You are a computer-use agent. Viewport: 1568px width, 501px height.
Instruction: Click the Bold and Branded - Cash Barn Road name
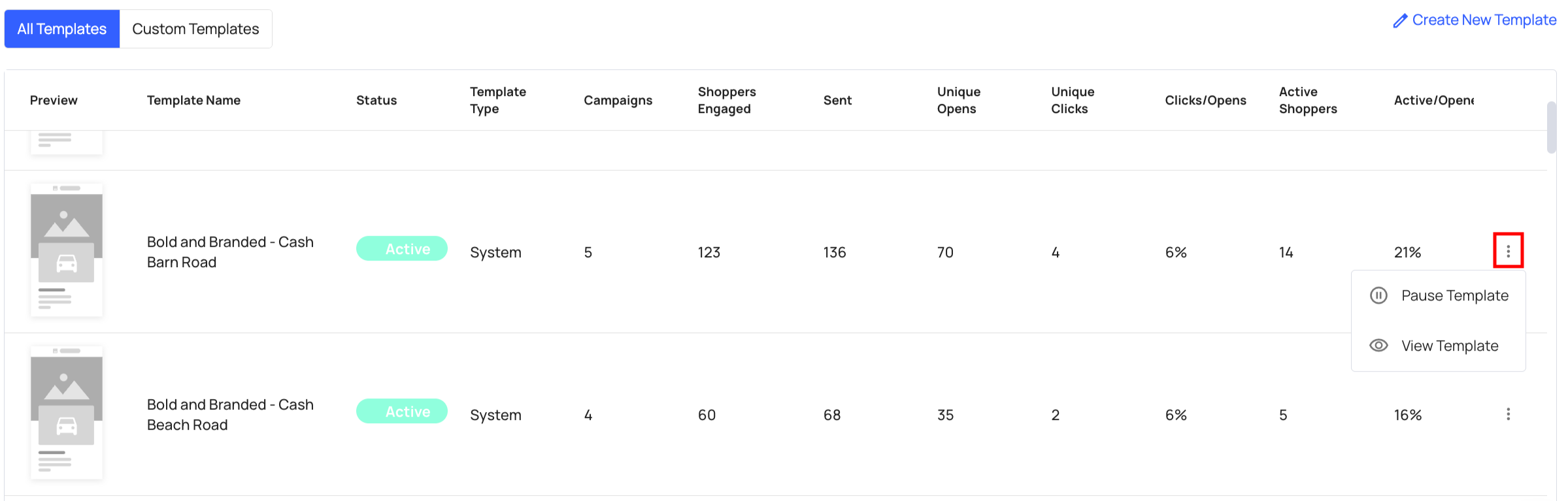[x=230, y=252]
